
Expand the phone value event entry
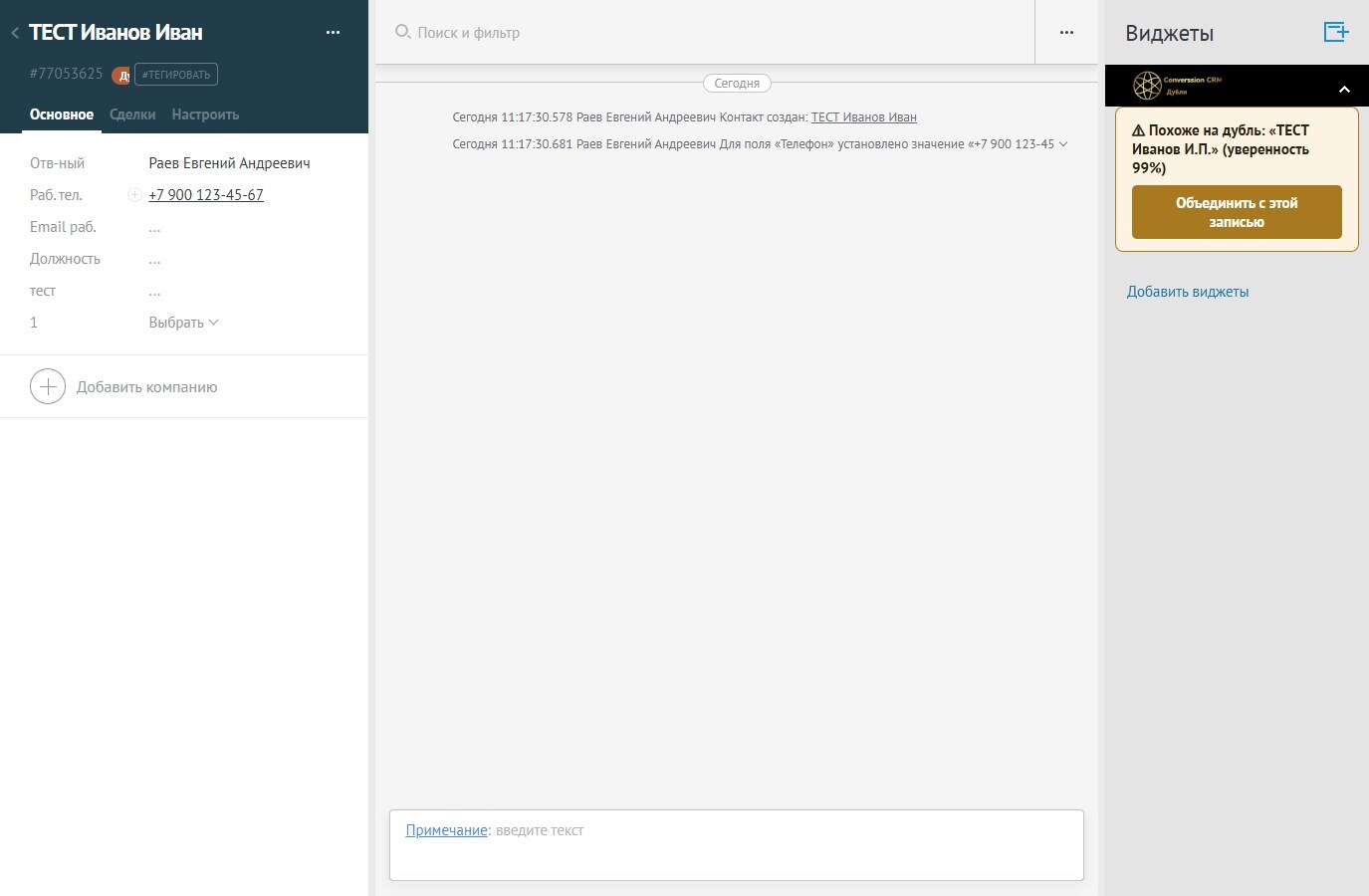pyautogui.click(x=1063, y=144)
